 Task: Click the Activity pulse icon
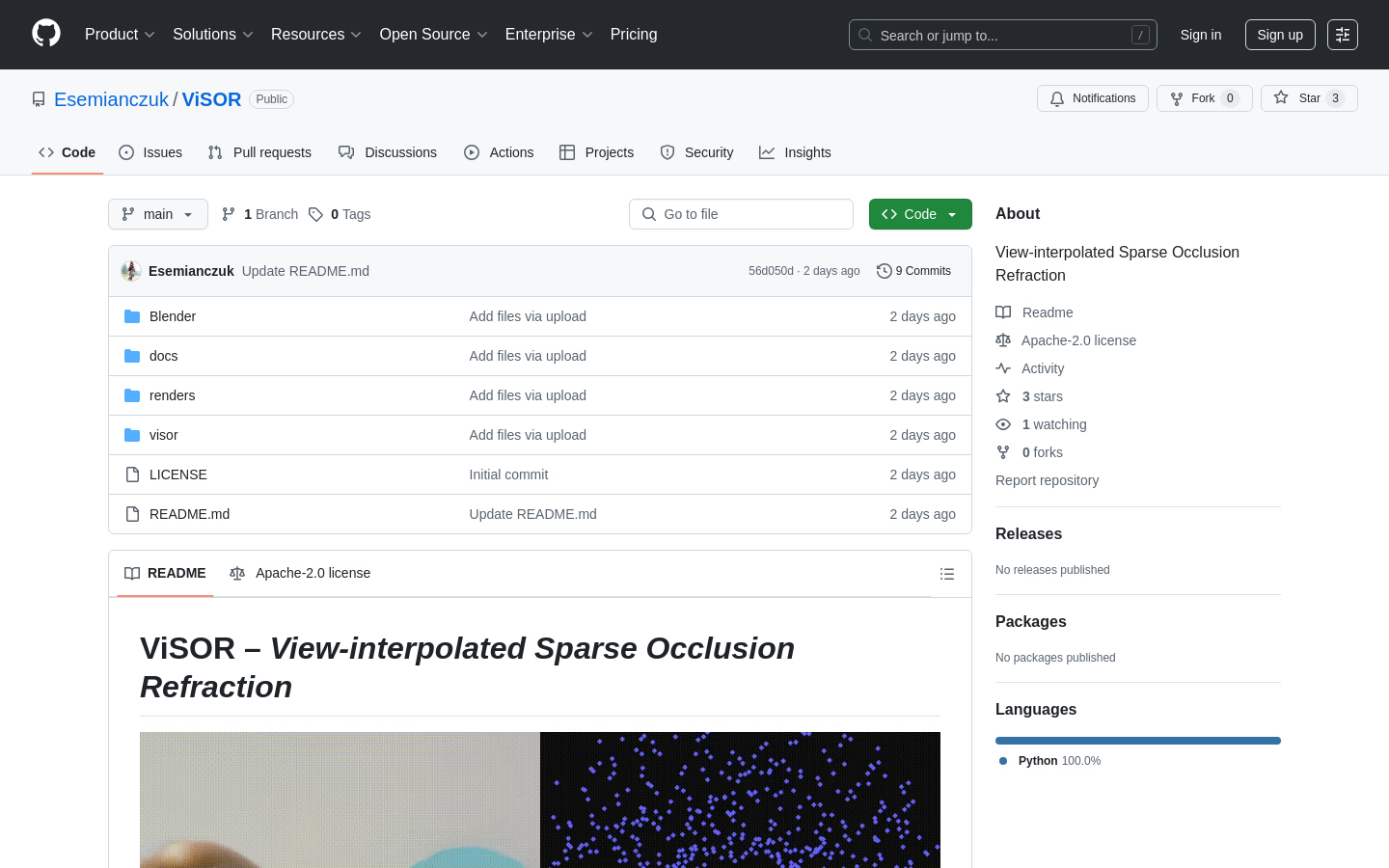point(1003,368)
